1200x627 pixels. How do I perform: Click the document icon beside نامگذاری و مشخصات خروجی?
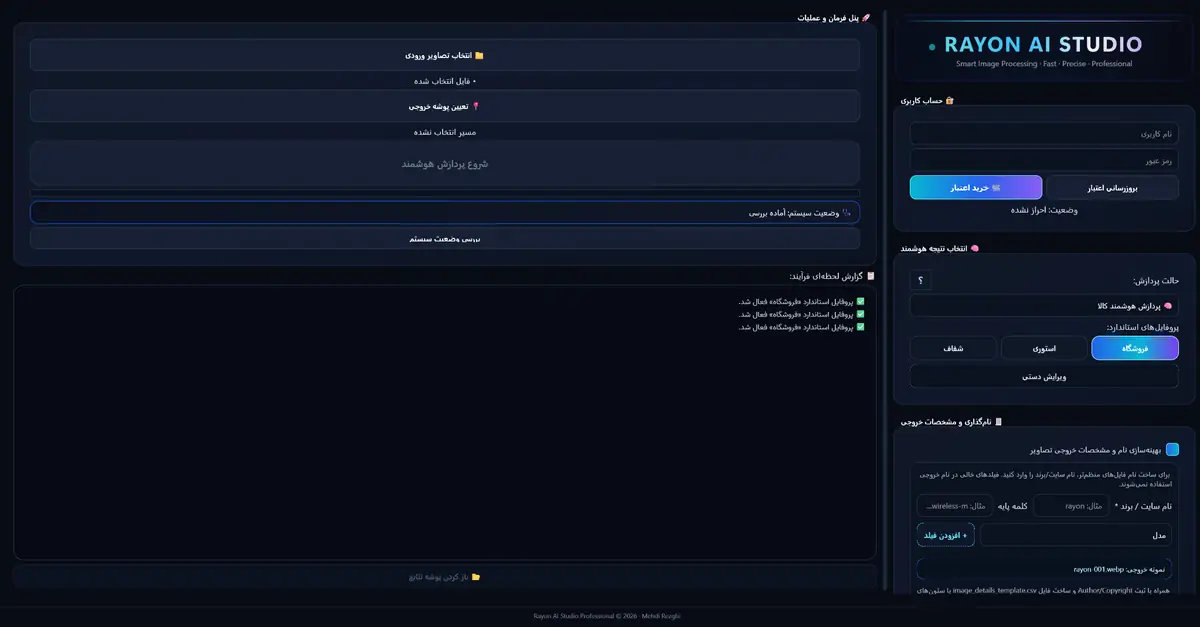coord(998,422)
